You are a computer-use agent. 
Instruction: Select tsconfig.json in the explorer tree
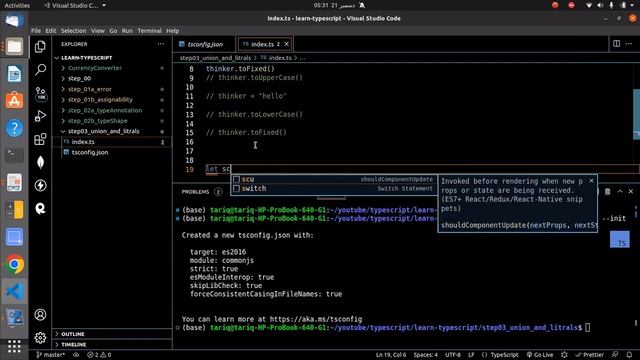click(112, 152)
